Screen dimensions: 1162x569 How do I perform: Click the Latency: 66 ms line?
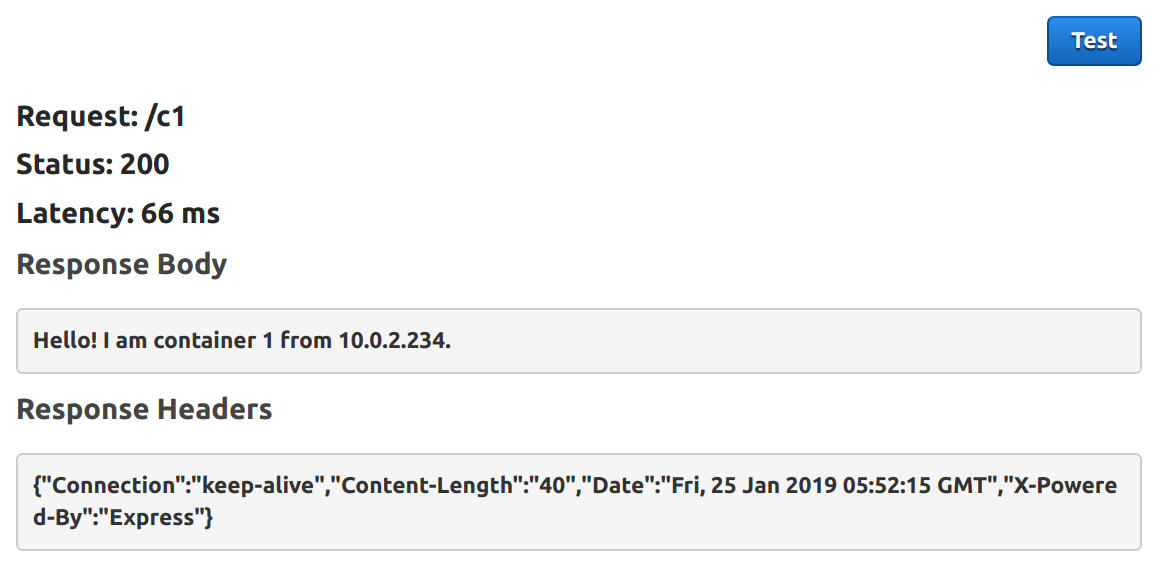coord(118,213)
